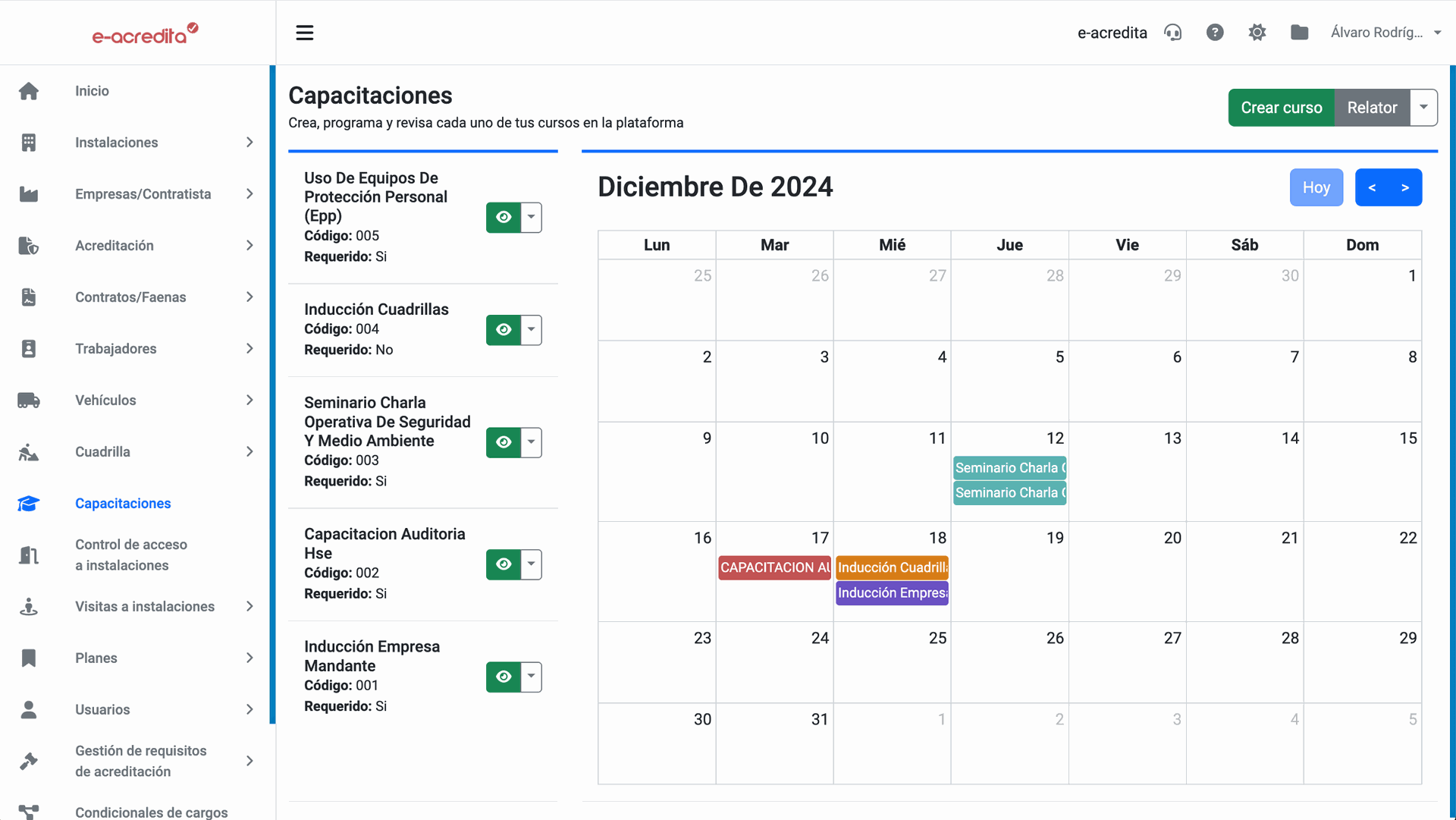The width and height of the screenshot is (1456, 820).
Task: Open options dropdown for Inducción Empresa Mandante
Action: (x=532, y=677)
